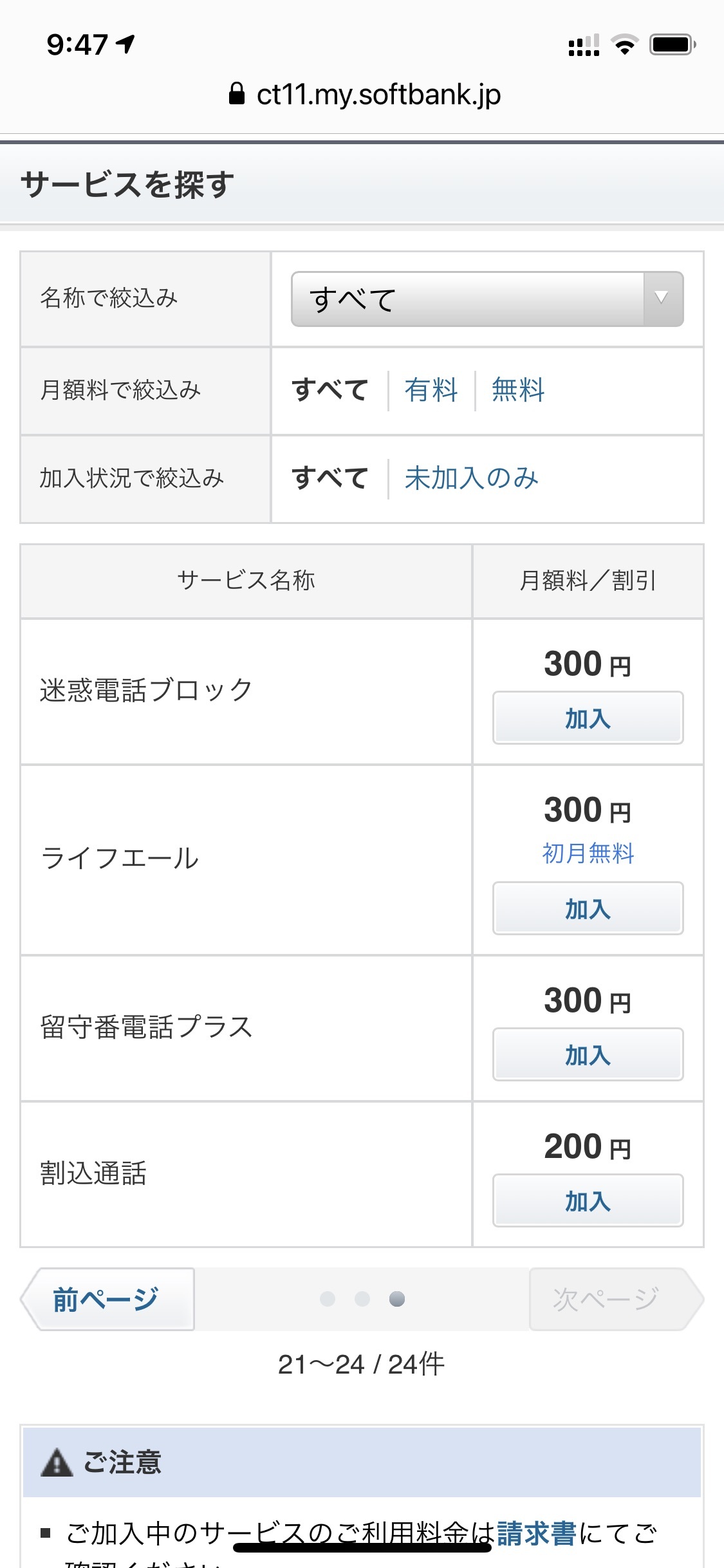
Task: Filter monthly fee by 無料
Action: point(518,390)
